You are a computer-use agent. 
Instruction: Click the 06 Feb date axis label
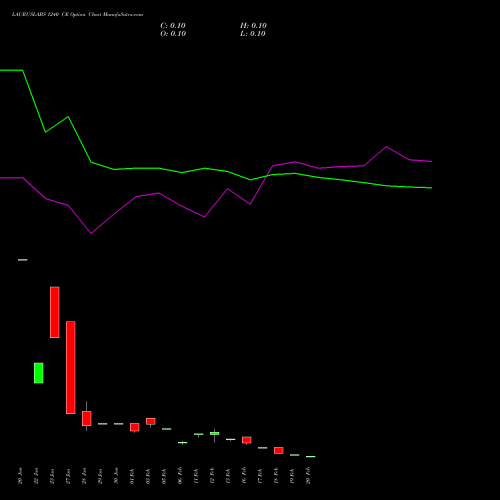[180, 476]
